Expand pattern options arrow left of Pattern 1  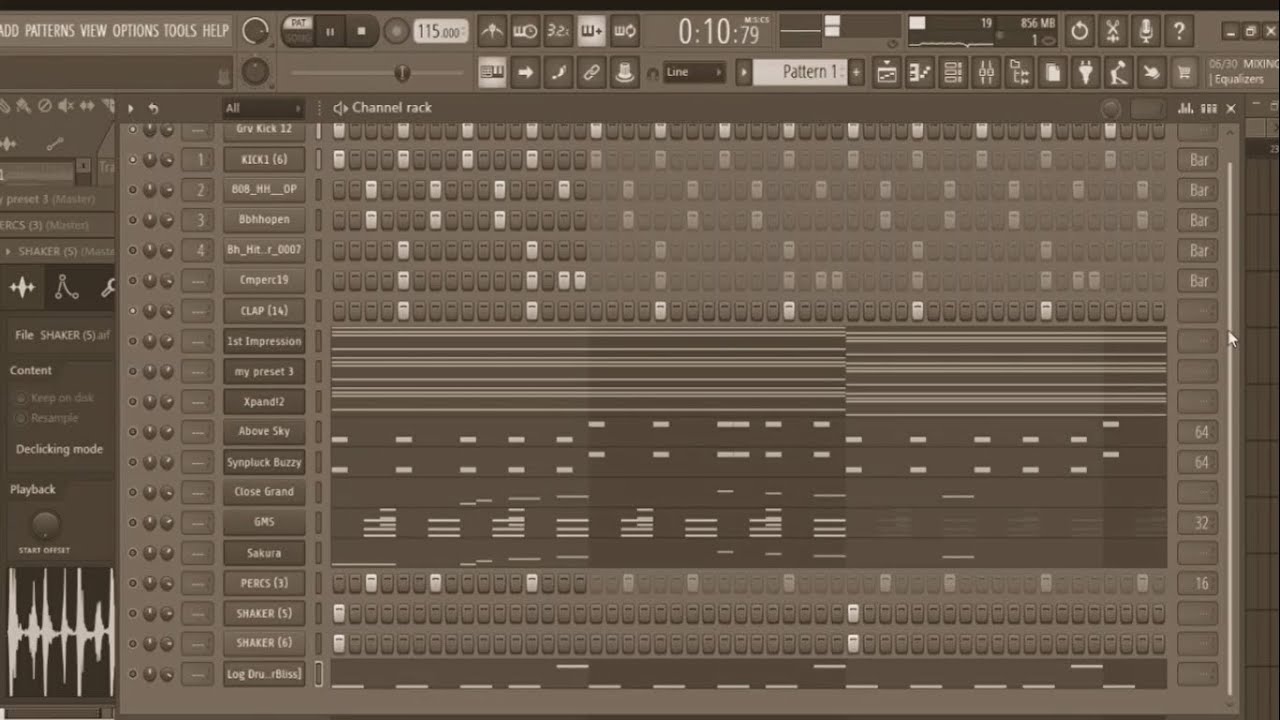point(743,72)
